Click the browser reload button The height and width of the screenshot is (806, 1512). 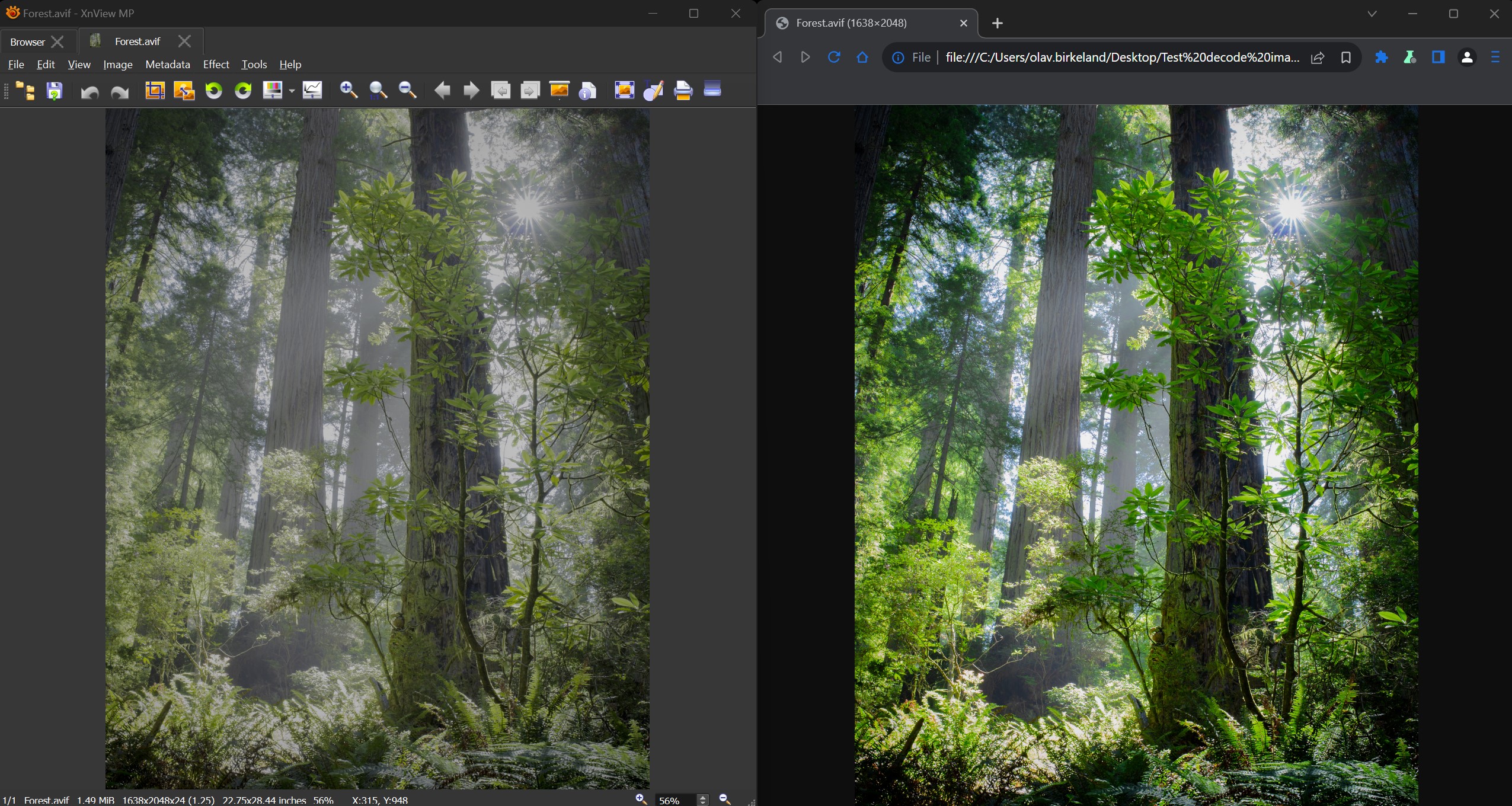click(x=833, y=57)
